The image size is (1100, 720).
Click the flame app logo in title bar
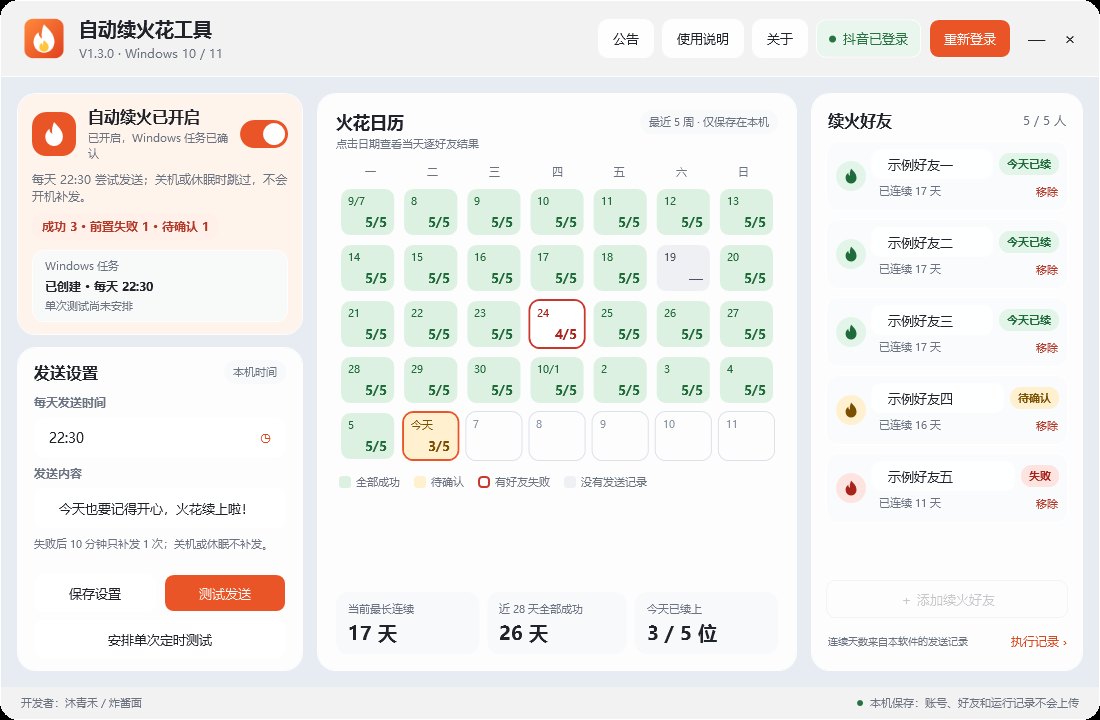point(43,39)
